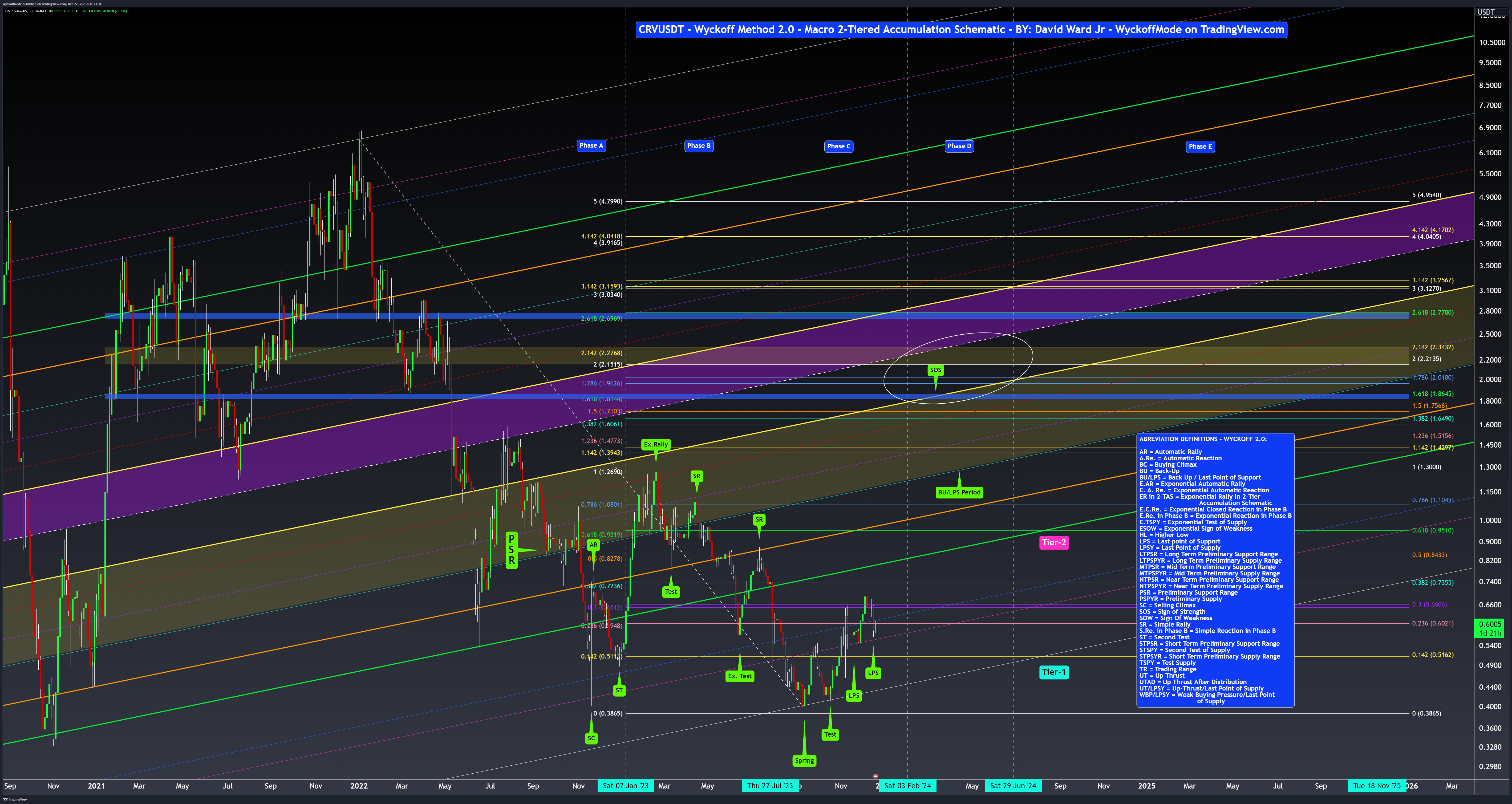
Task: Click the 10.5000 price axis label
Action: click(1491, 42)
